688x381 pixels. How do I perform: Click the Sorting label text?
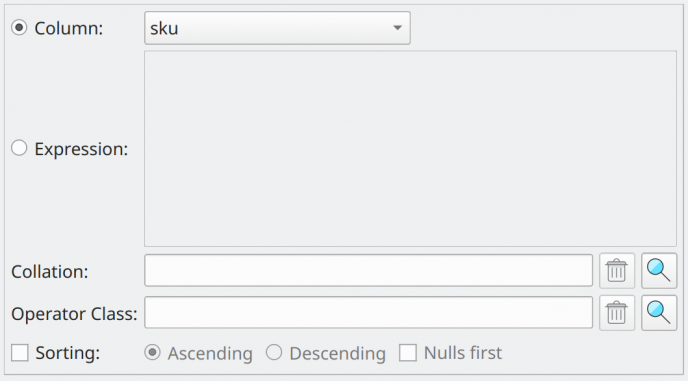68,353
